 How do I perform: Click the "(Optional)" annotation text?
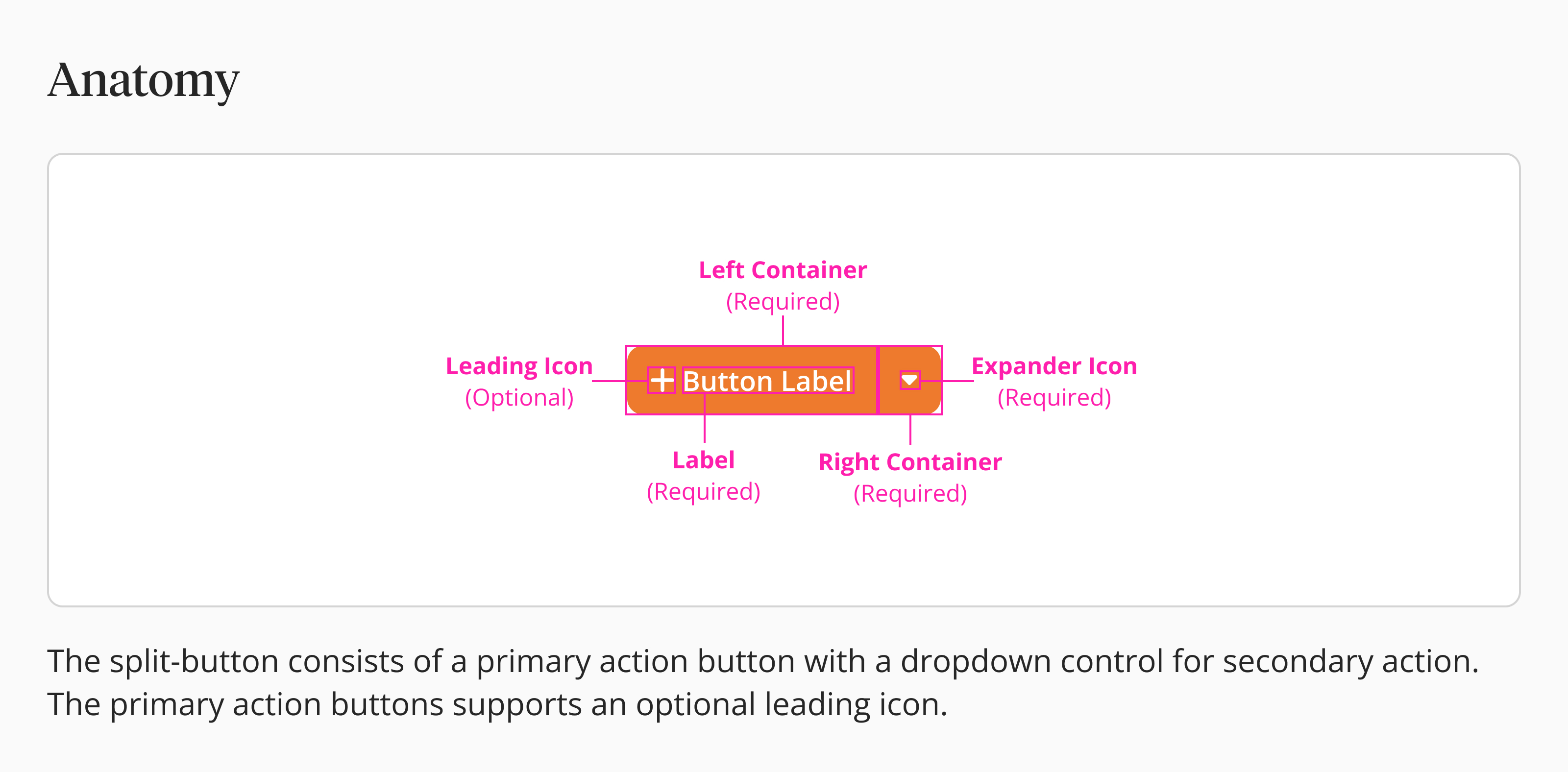pos(519,398)
